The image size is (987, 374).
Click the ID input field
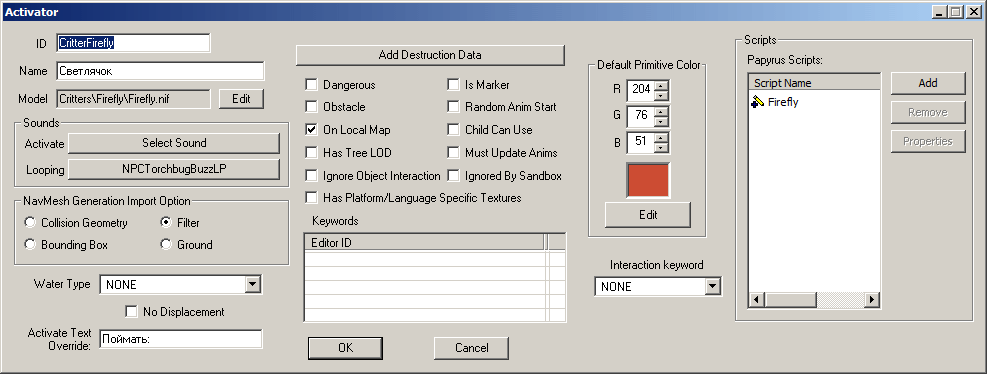click(x=133, y=43)
